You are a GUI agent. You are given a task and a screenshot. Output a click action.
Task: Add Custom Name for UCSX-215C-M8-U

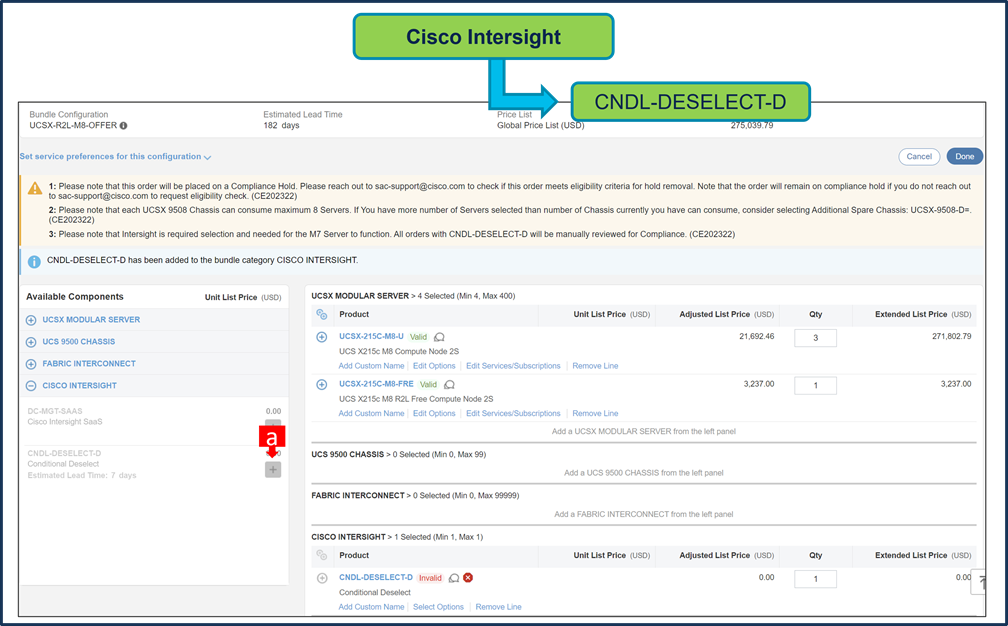[372, 366]
